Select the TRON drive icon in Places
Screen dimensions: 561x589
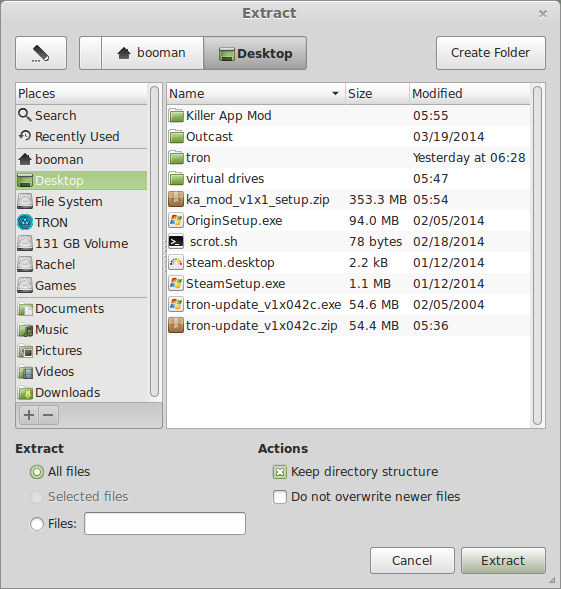25,222
